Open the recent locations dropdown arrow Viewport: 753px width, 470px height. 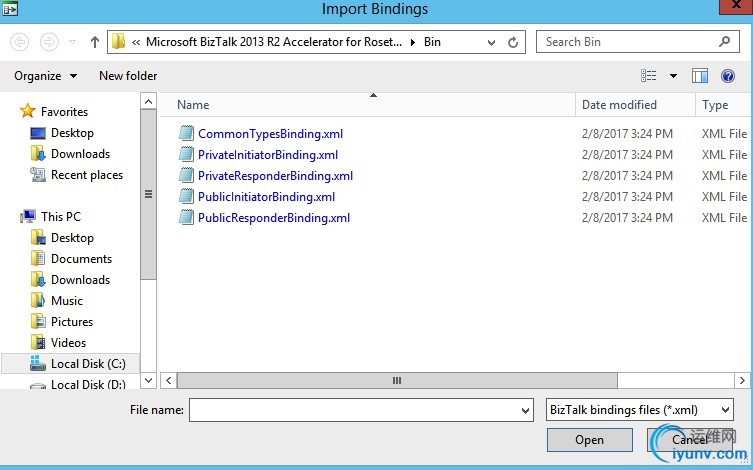click(73, 42)
